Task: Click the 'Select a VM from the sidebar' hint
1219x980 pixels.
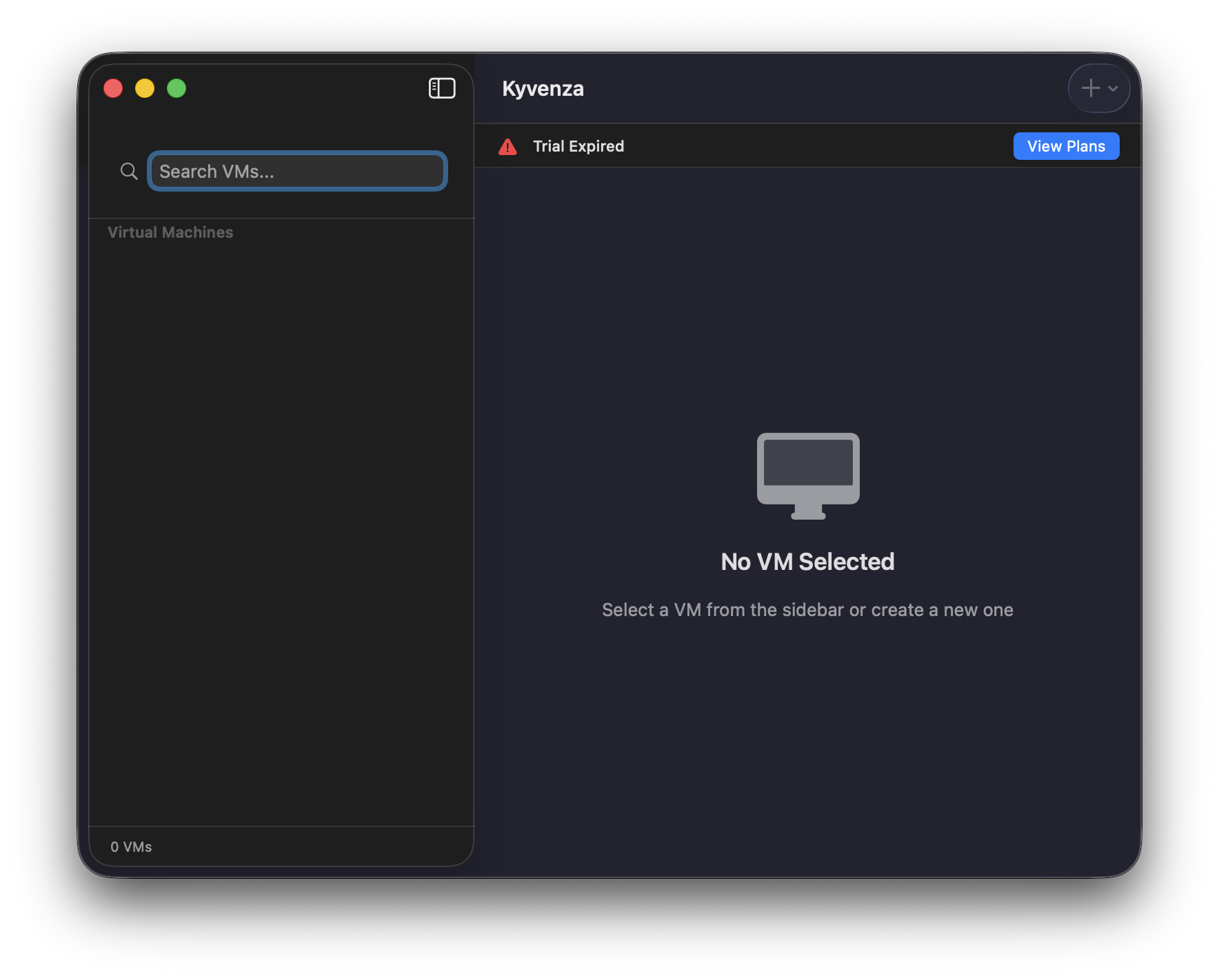Action: [807, 610]
